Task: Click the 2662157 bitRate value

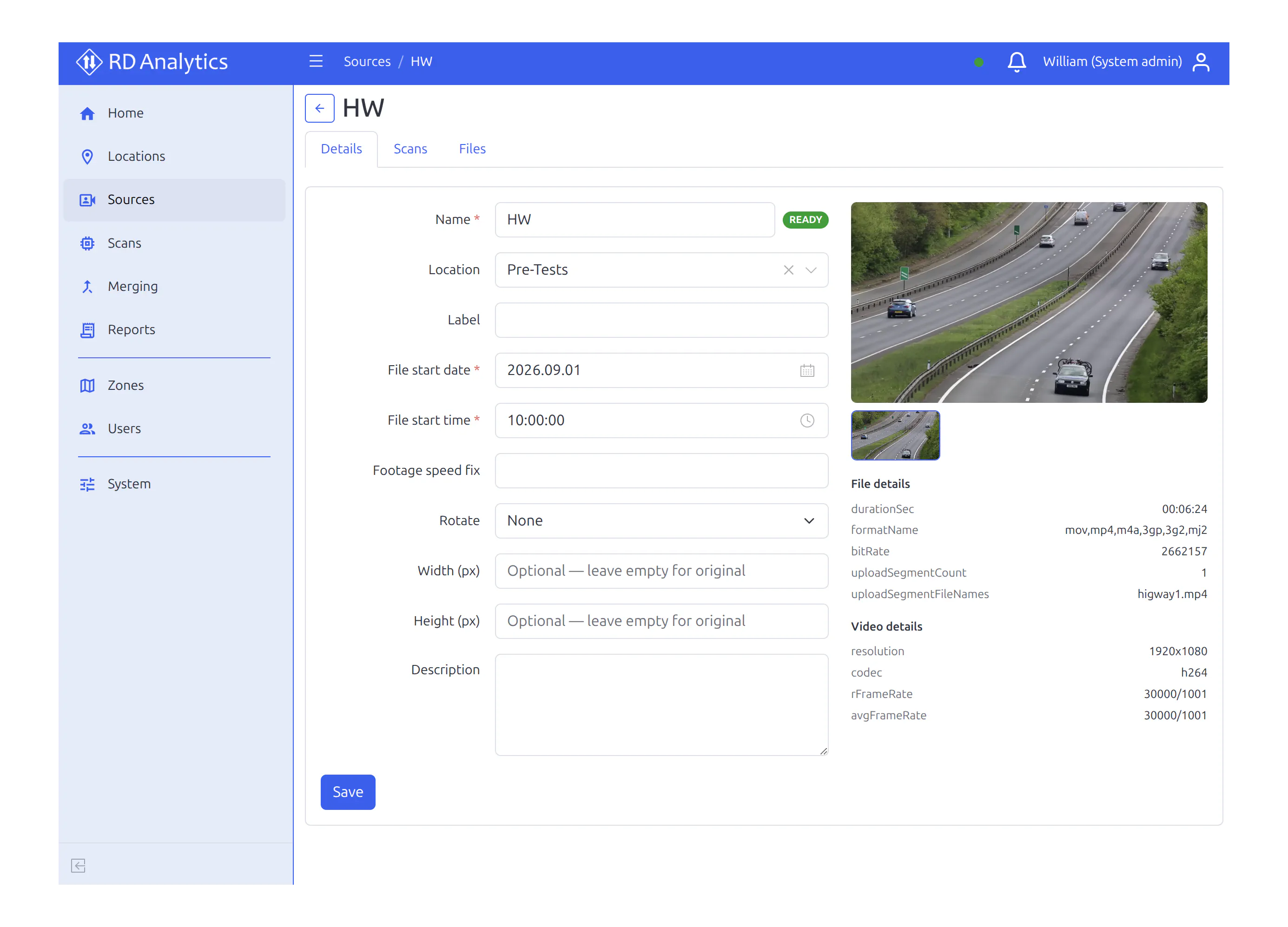Action: pos(1183,552)
